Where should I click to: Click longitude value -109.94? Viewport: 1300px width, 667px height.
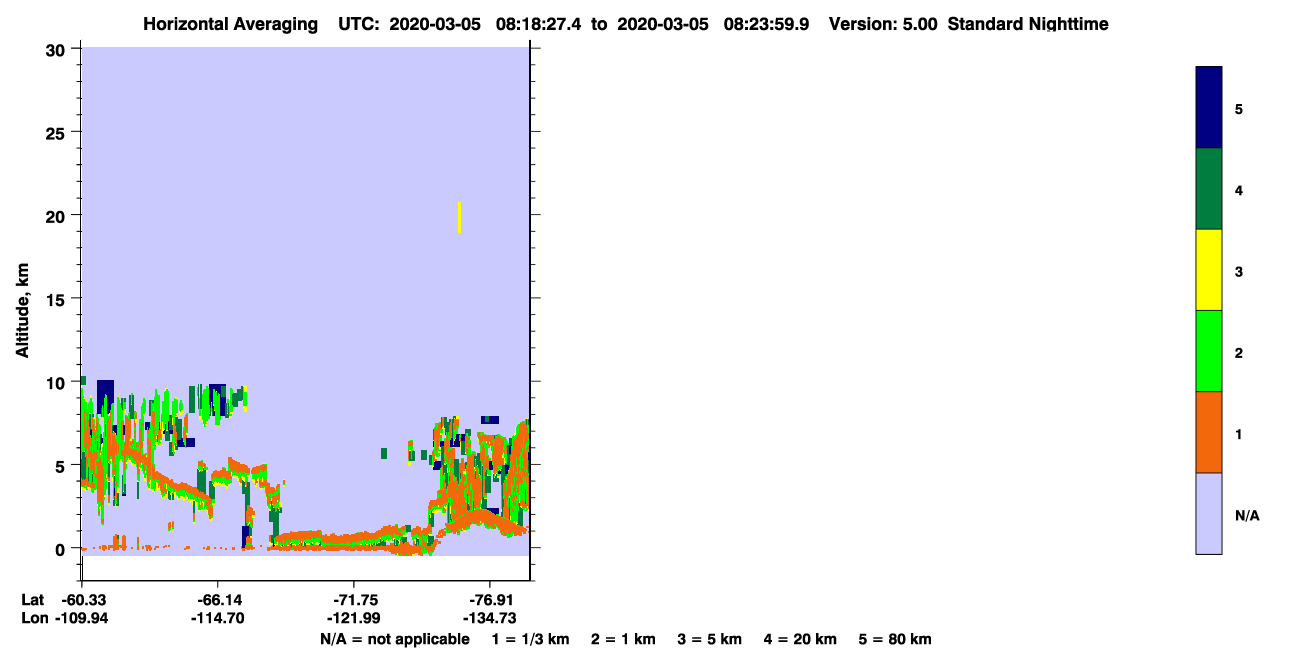(81, 618)
